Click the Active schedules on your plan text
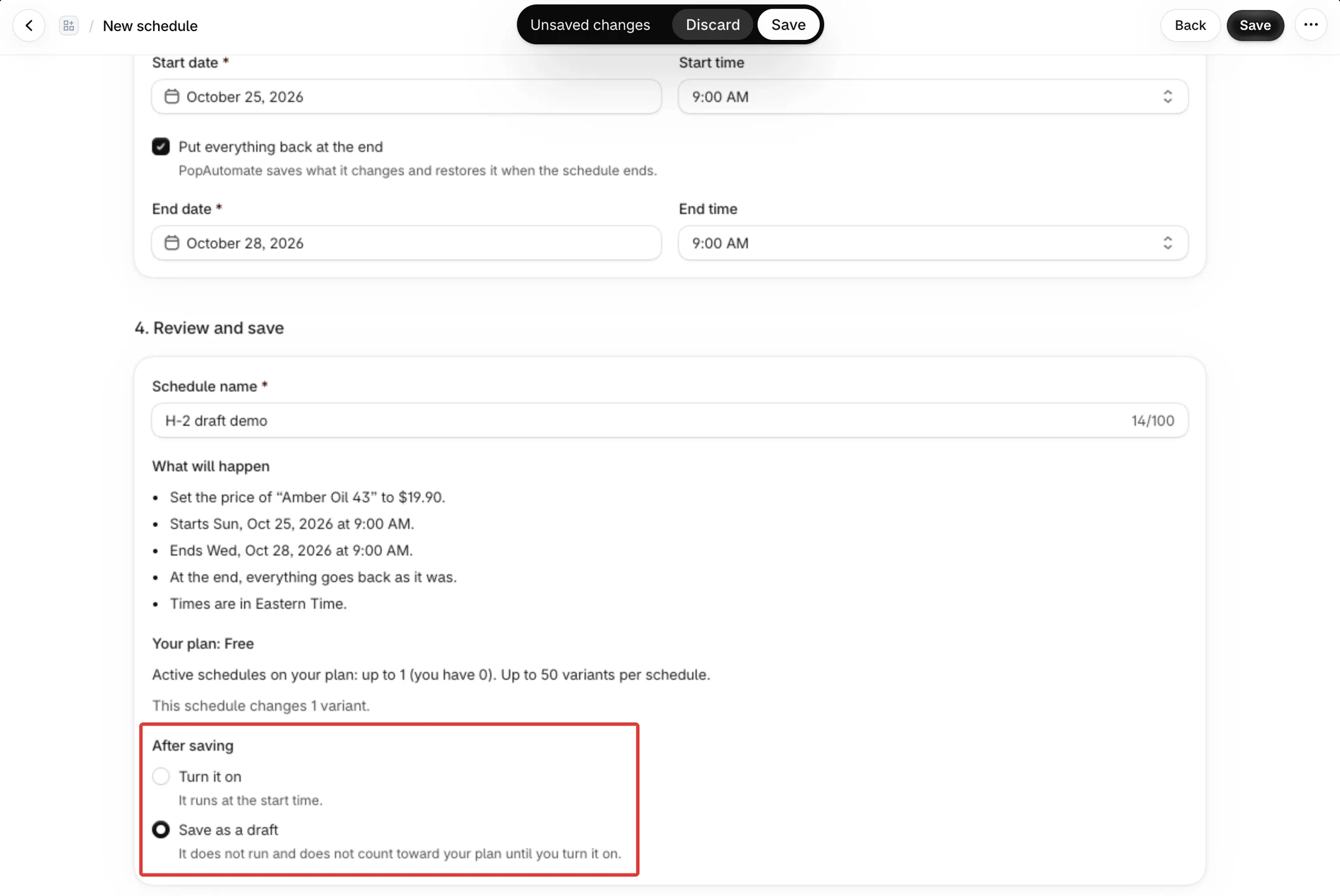This screenshot has width=1340, height=896. (431, 674)
